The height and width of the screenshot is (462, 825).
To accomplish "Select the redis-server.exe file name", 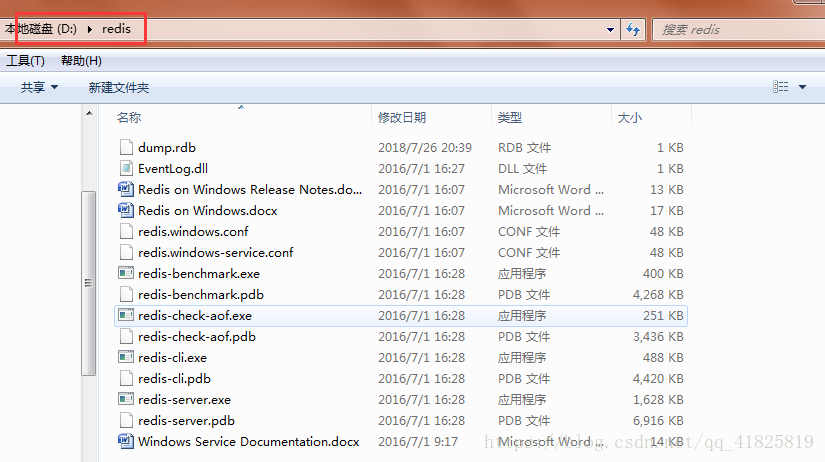I will pos(184,400).
